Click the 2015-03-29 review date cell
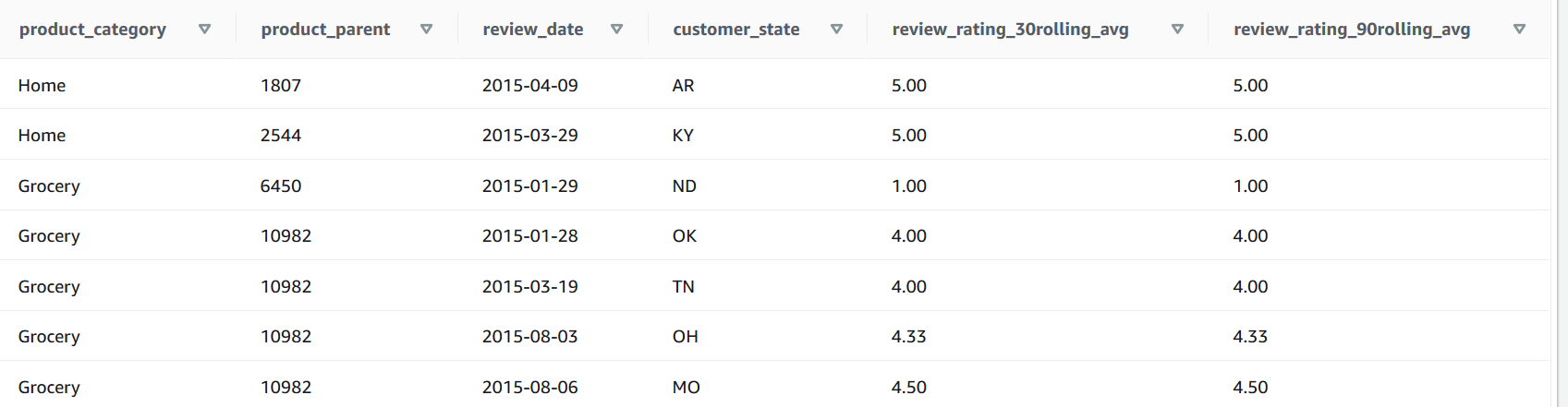 point(530,136)
